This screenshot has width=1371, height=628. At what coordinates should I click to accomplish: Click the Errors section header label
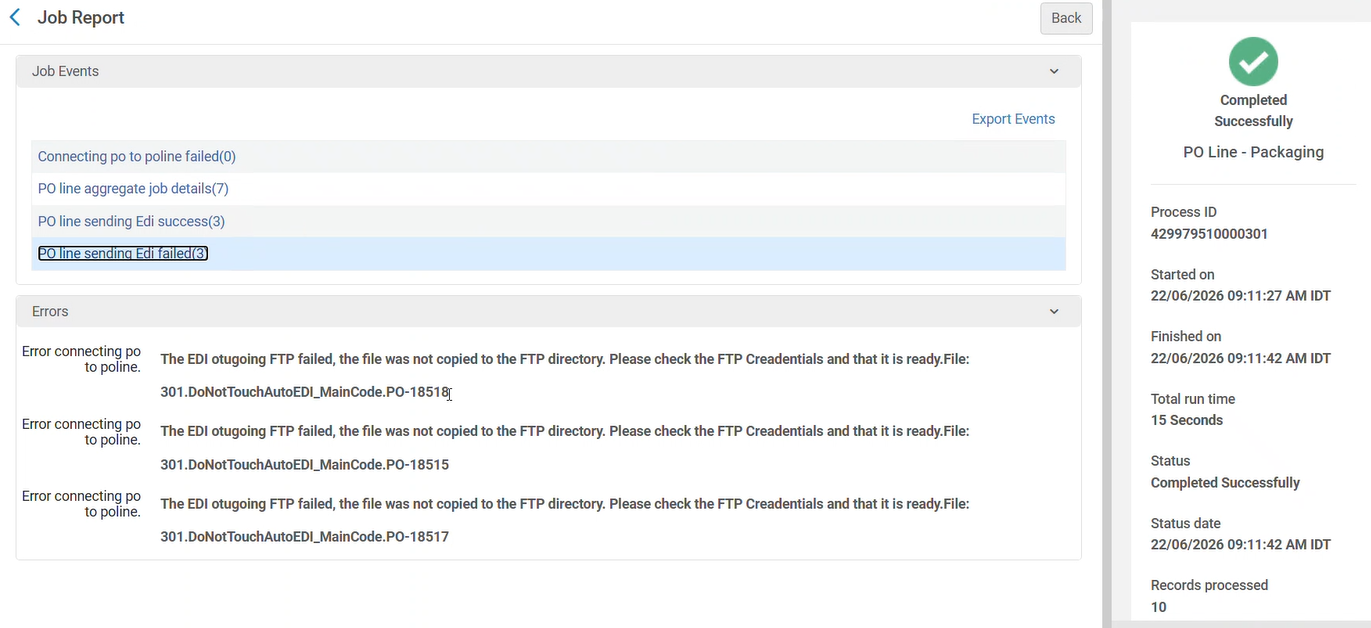(50, 312)
